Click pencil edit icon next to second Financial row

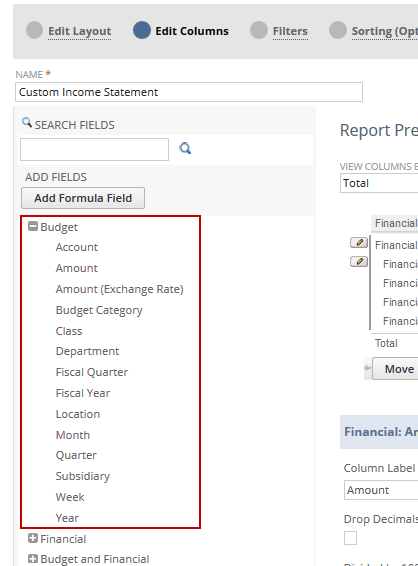pyautogui.click(x=359, y=261)
